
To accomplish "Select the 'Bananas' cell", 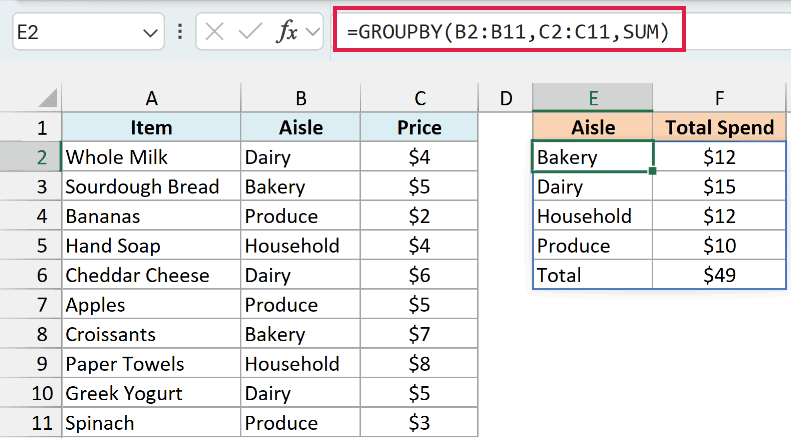I will [x=151, y=216].
